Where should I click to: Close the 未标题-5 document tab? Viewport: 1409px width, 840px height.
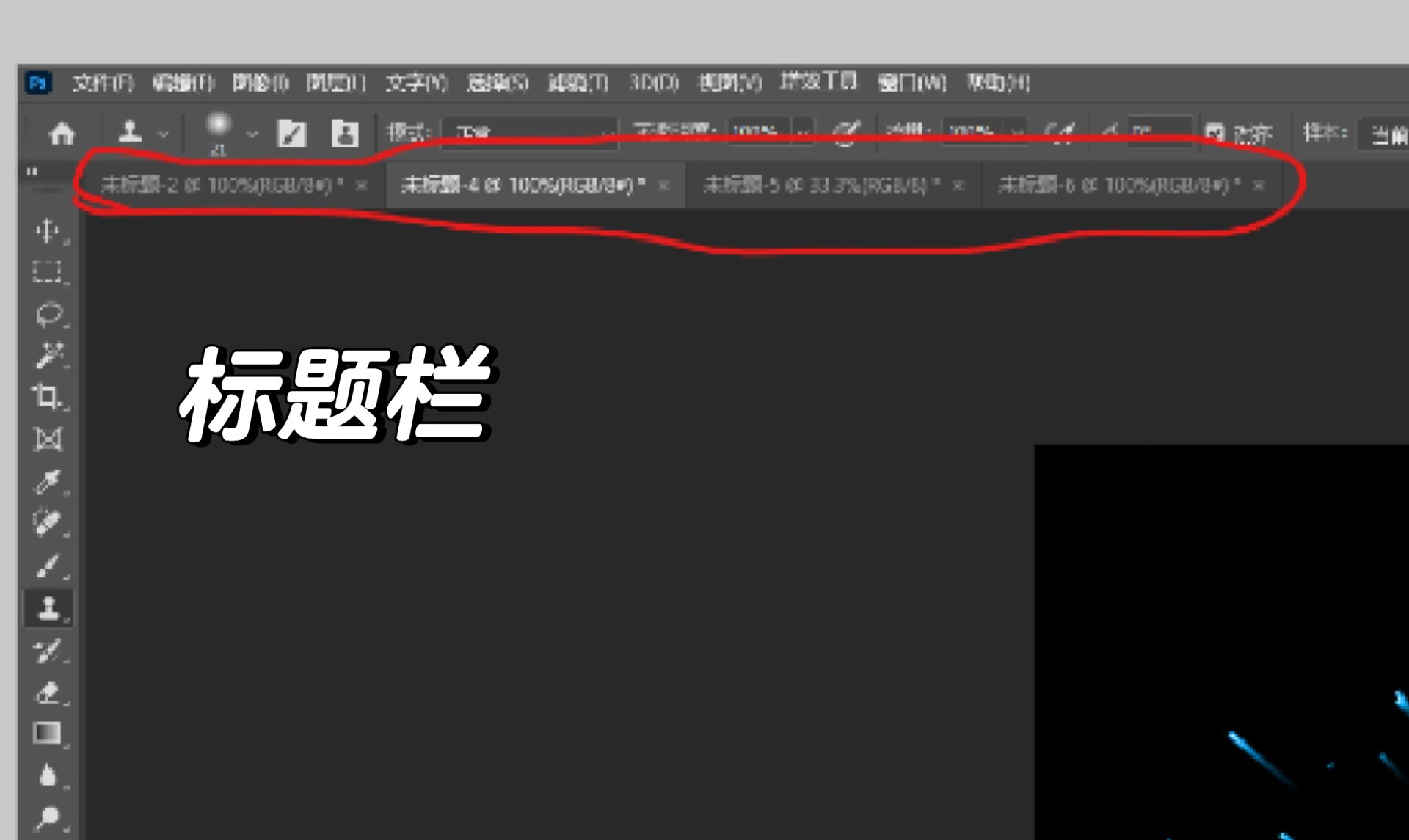958,186
